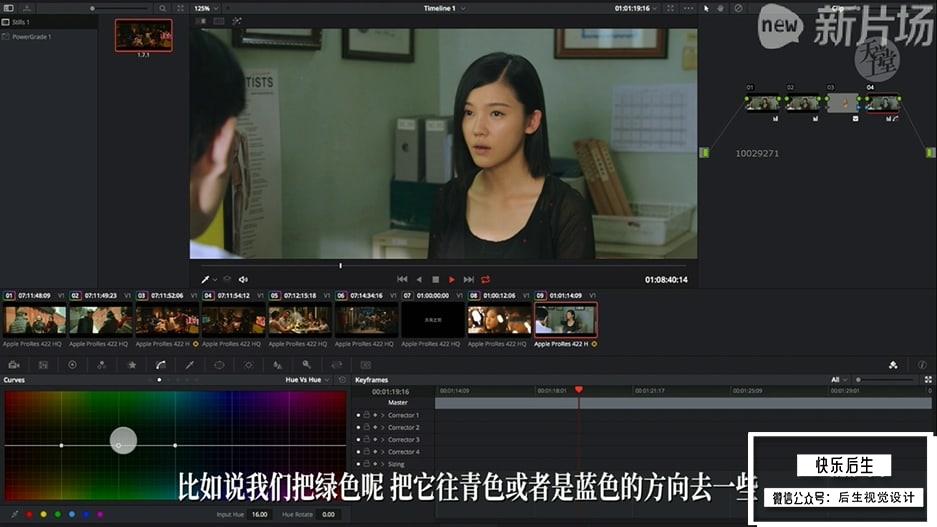Open the Camera Raw palette
Viewport: 937px width, 527px height.
click(14, 365)
